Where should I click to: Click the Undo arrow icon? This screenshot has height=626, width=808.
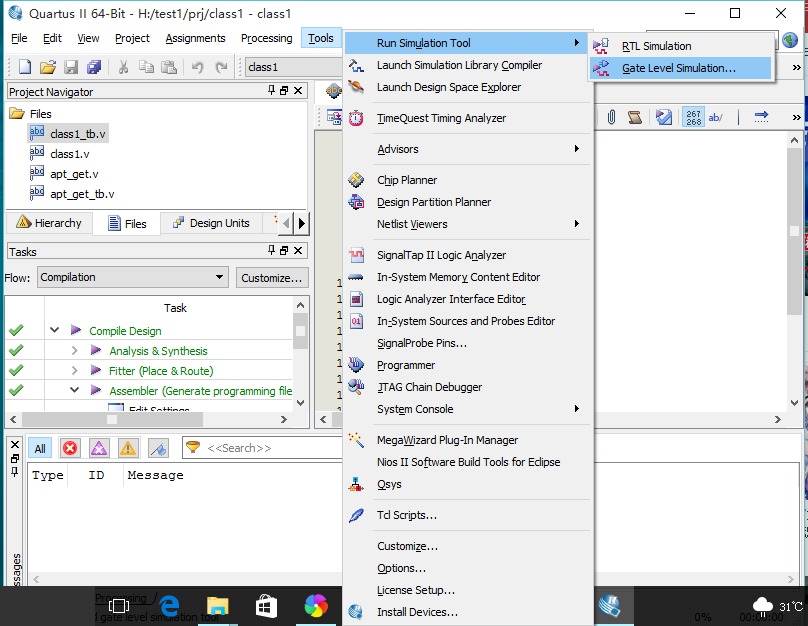[197, 67]
